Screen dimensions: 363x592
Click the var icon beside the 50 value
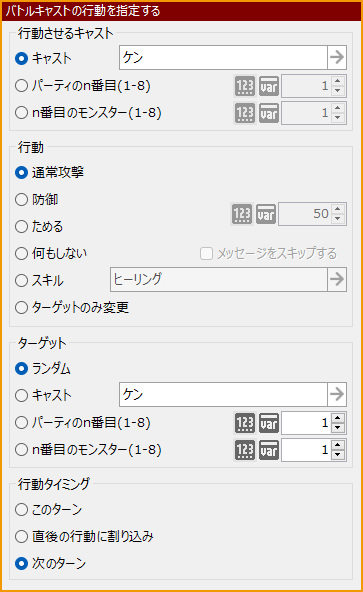point(266,214)
